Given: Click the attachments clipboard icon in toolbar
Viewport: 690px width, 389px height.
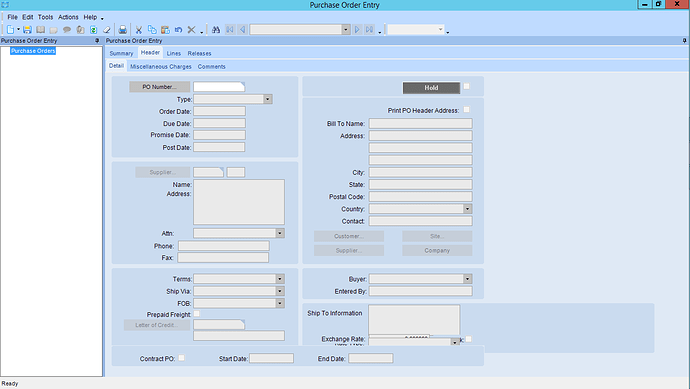Looking at the screenshot, I should pos(80,29).
